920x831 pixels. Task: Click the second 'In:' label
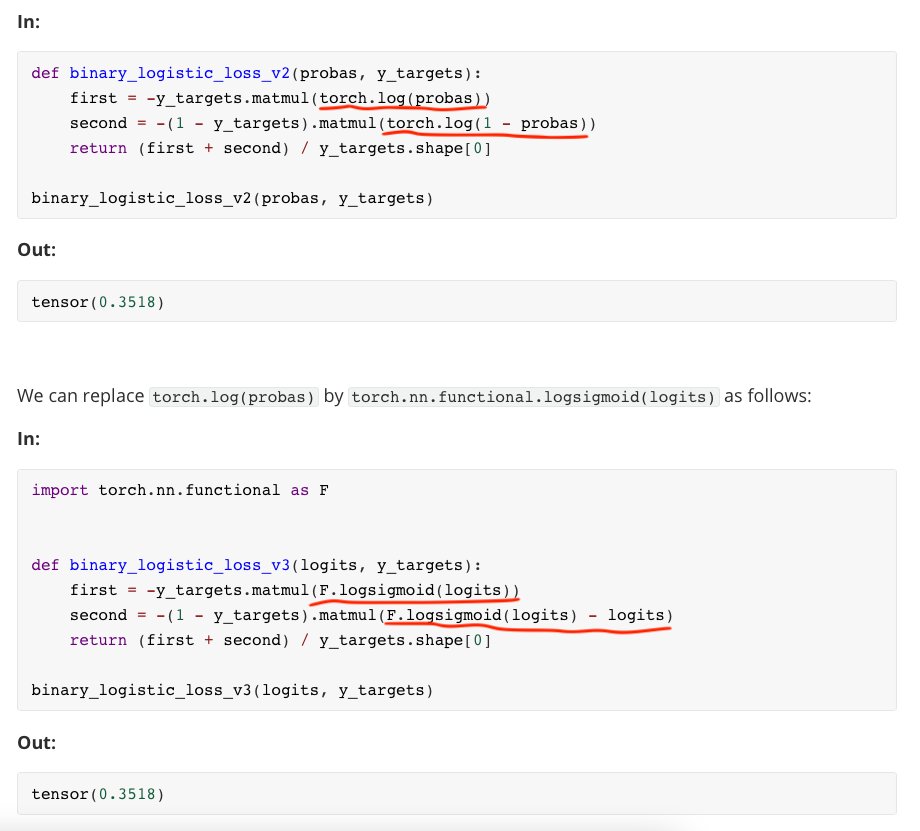coord(29,439)
